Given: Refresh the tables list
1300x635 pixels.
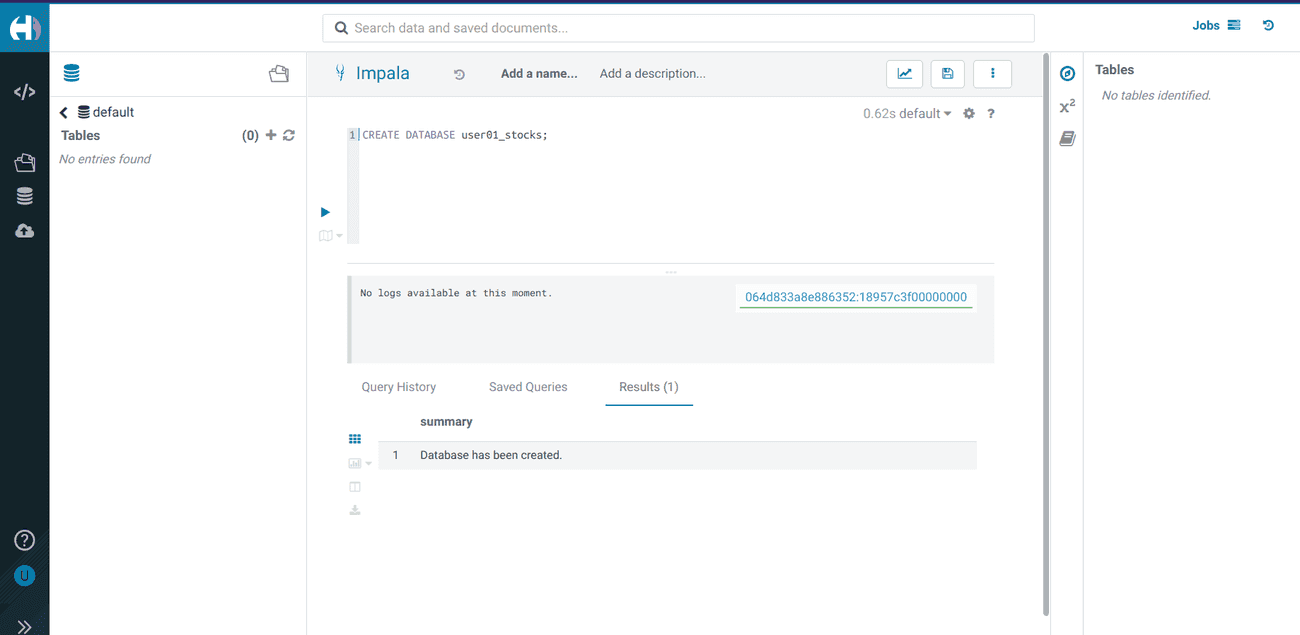Looking at the screenshot, I should coord(289,135).
